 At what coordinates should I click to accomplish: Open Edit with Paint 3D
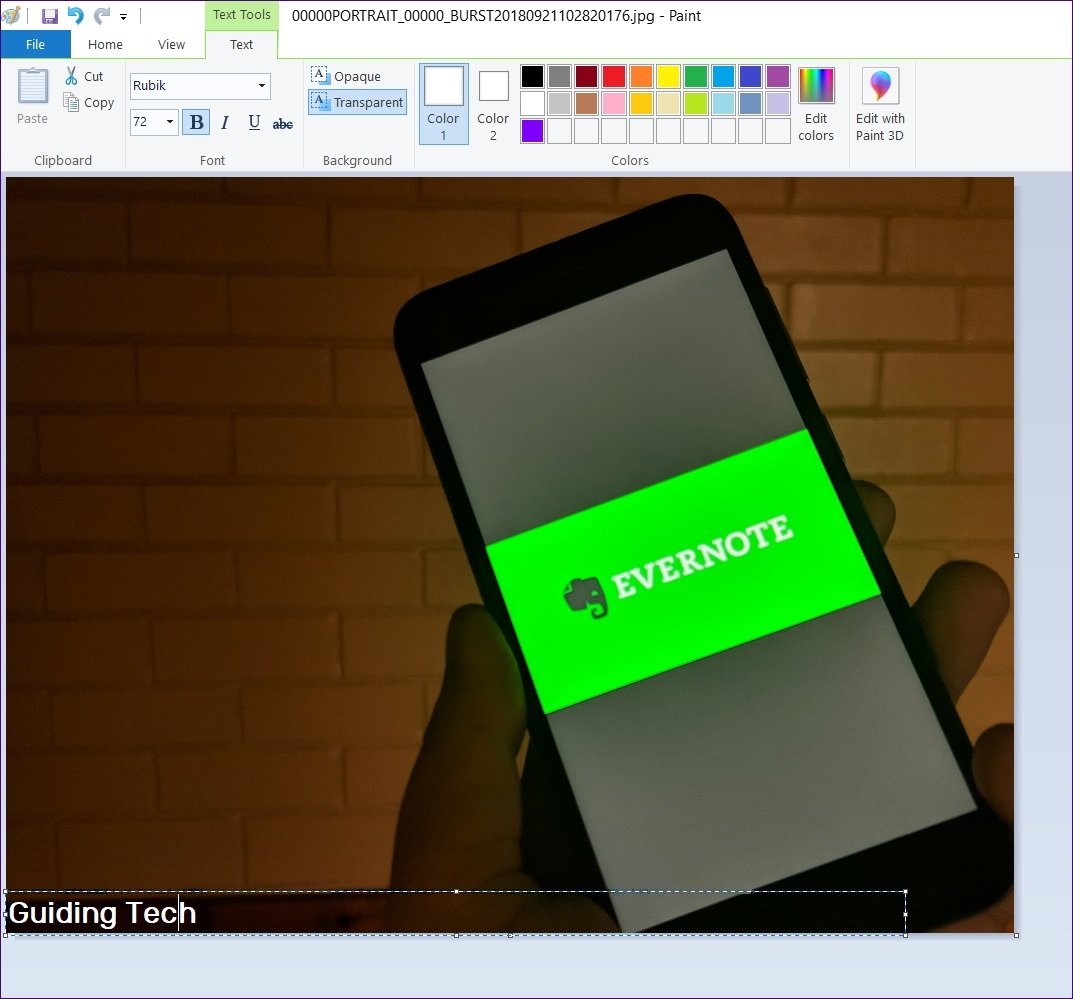coord(880,104)
